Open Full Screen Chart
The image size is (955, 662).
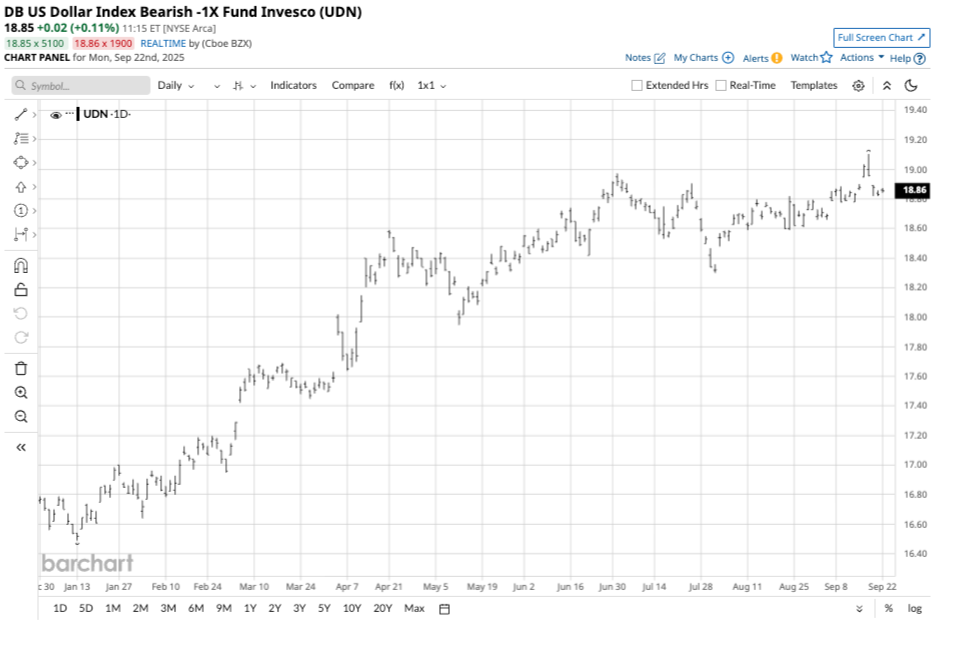tap(881, 38)
